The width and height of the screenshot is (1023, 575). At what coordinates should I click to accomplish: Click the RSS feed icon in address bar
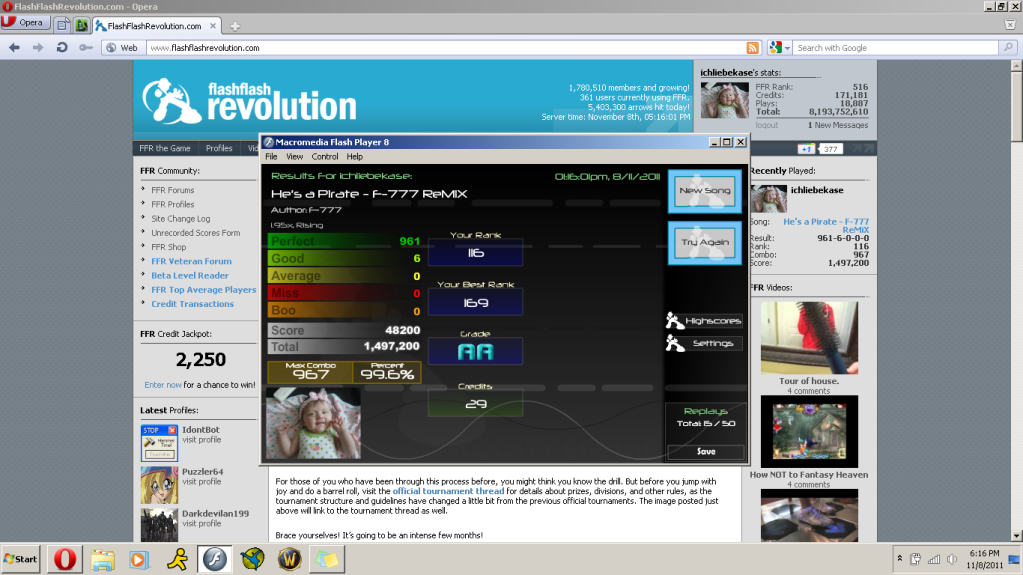pos(753,47)
